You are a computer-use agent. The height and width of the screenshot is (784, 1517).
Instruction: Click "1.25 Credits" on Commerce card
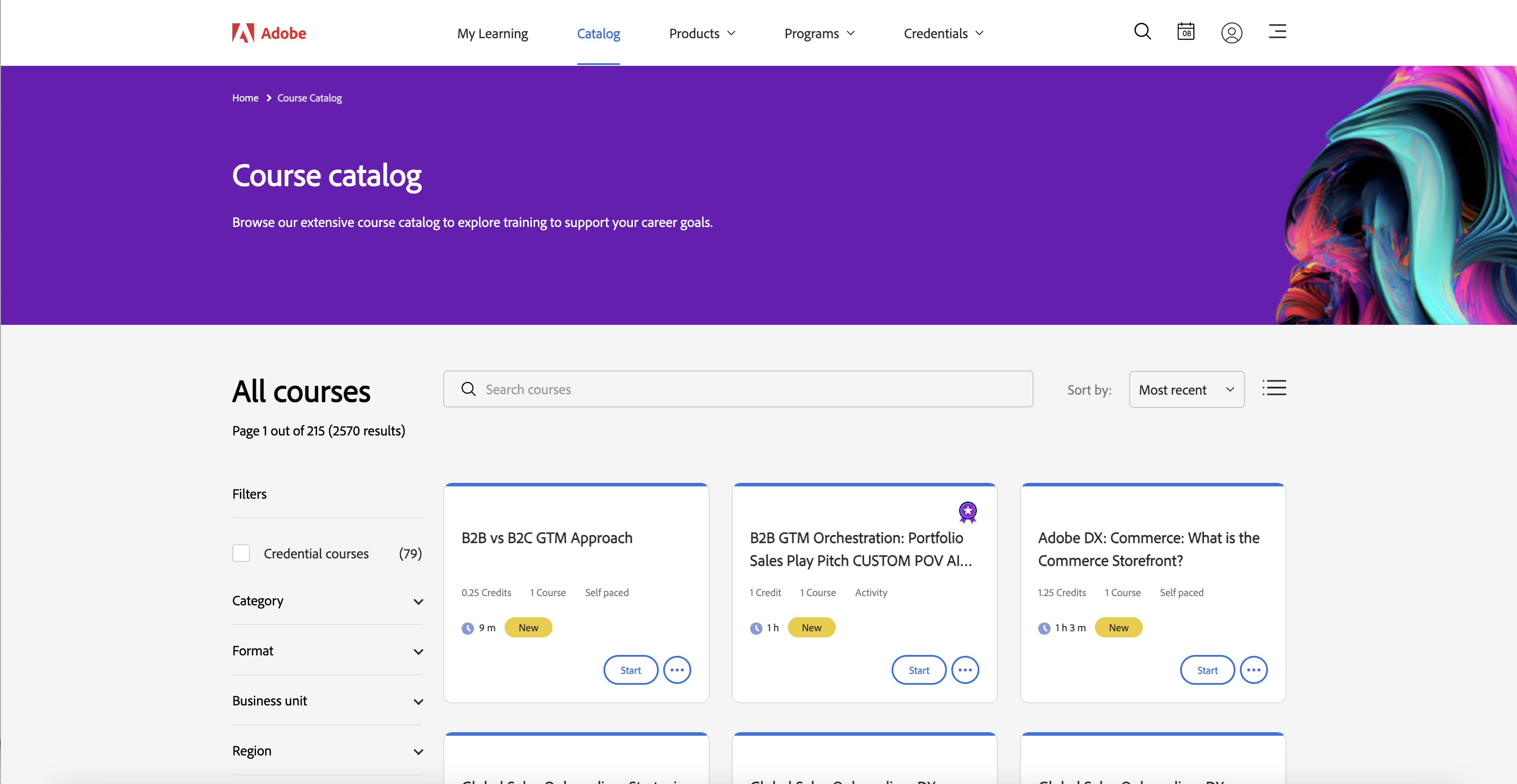1062,593
